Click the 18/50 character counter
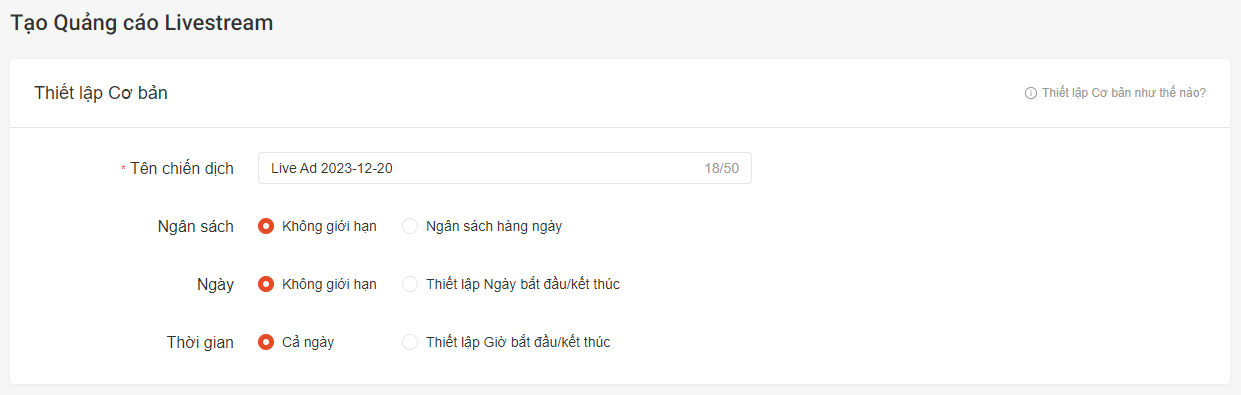 pyautogui.click(x=721, y=168)
